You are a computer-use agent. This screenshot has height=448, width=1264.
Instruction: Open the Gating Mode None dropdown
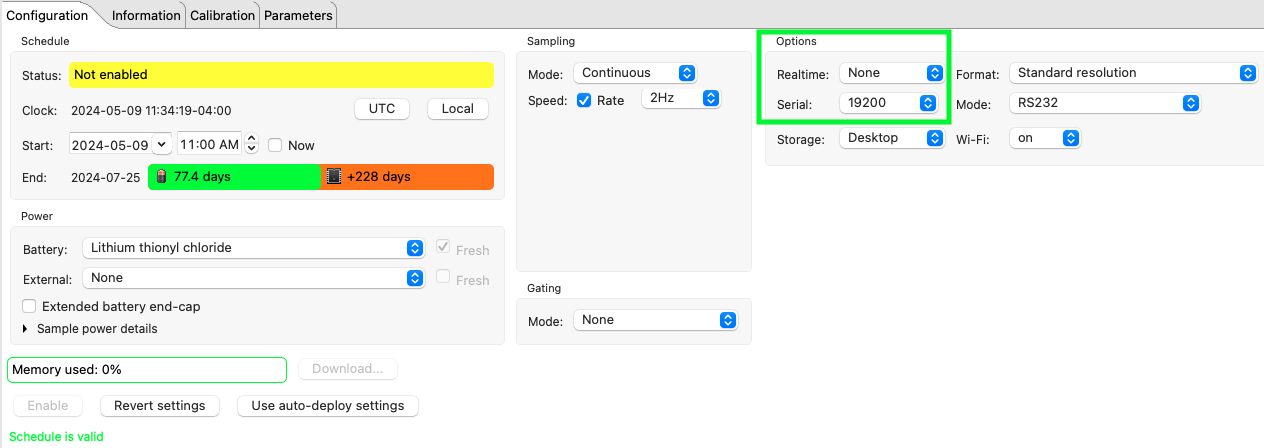pos(655,320)
